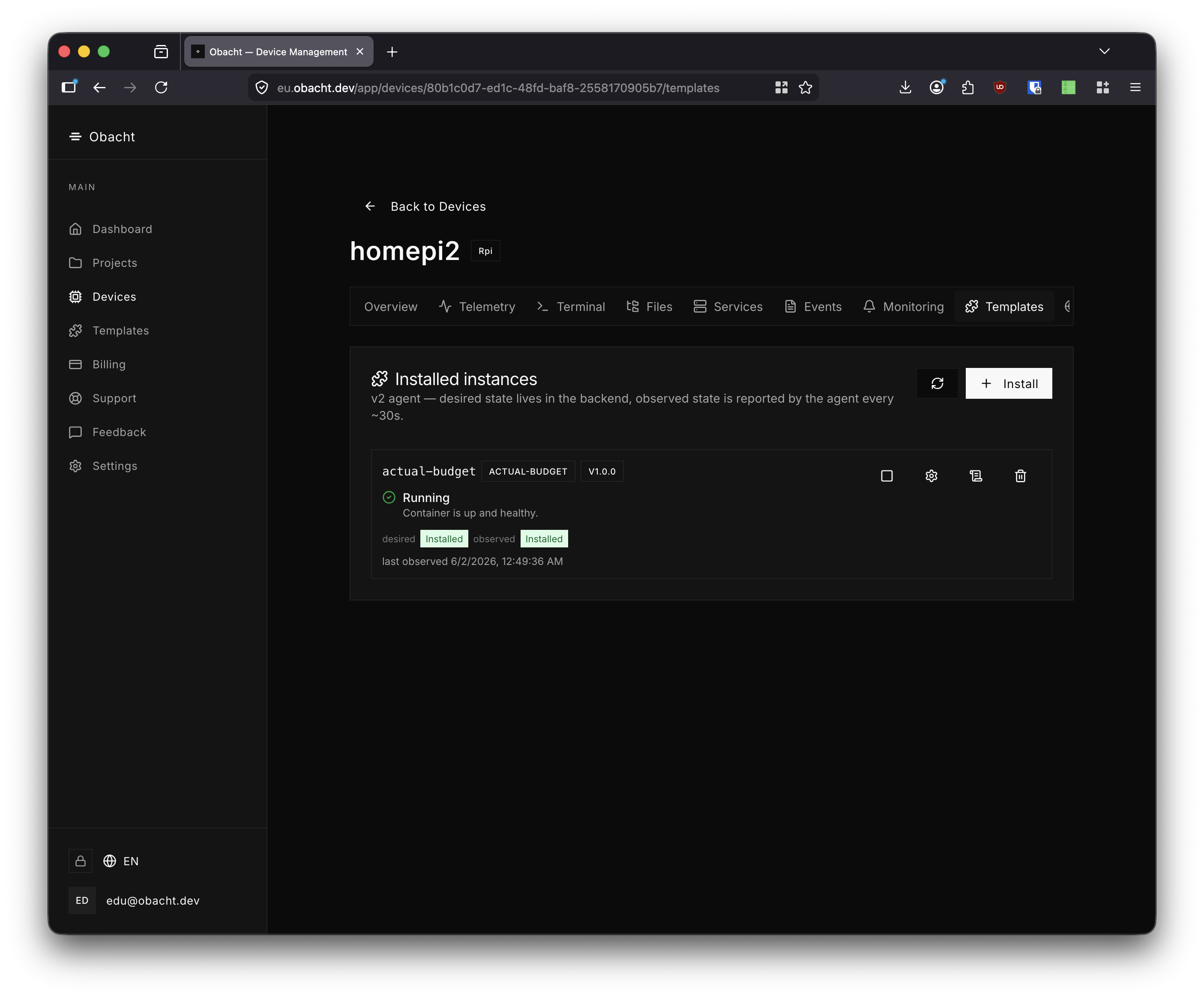Go back to Devices

425,206
